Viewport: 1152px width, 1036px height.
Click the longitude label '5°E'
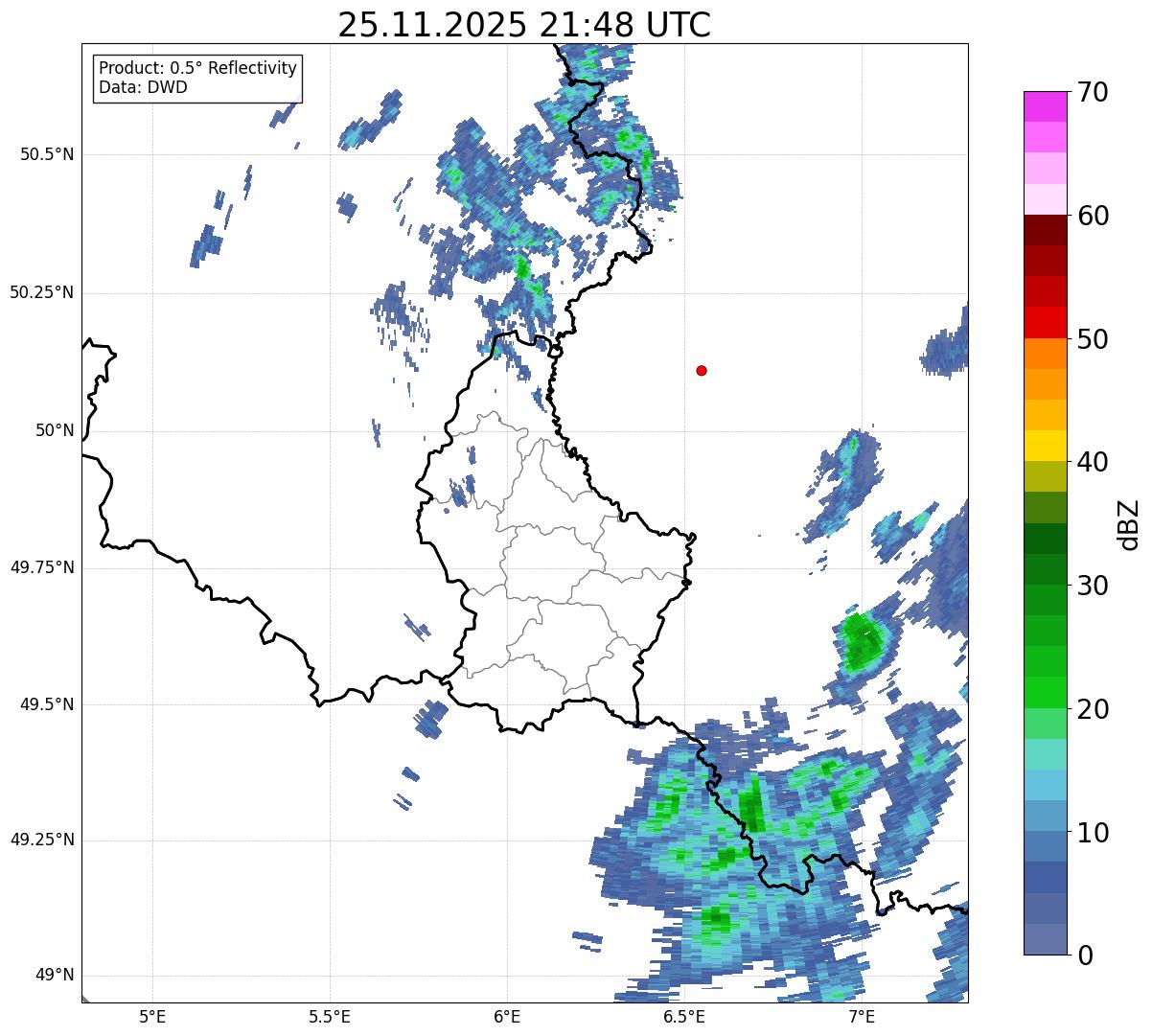point(152,1016)
